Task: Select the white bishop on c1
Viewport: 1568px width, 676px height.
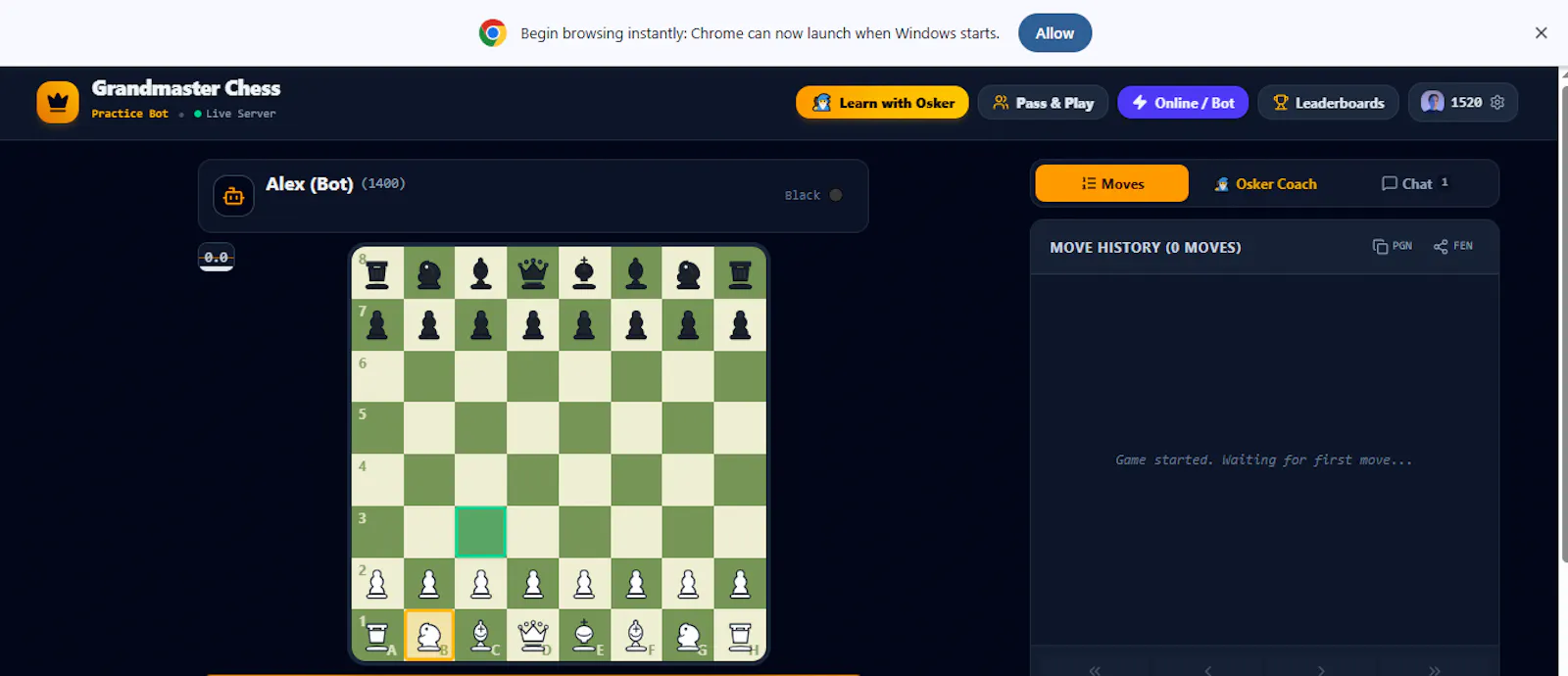Action: [481, 635]
